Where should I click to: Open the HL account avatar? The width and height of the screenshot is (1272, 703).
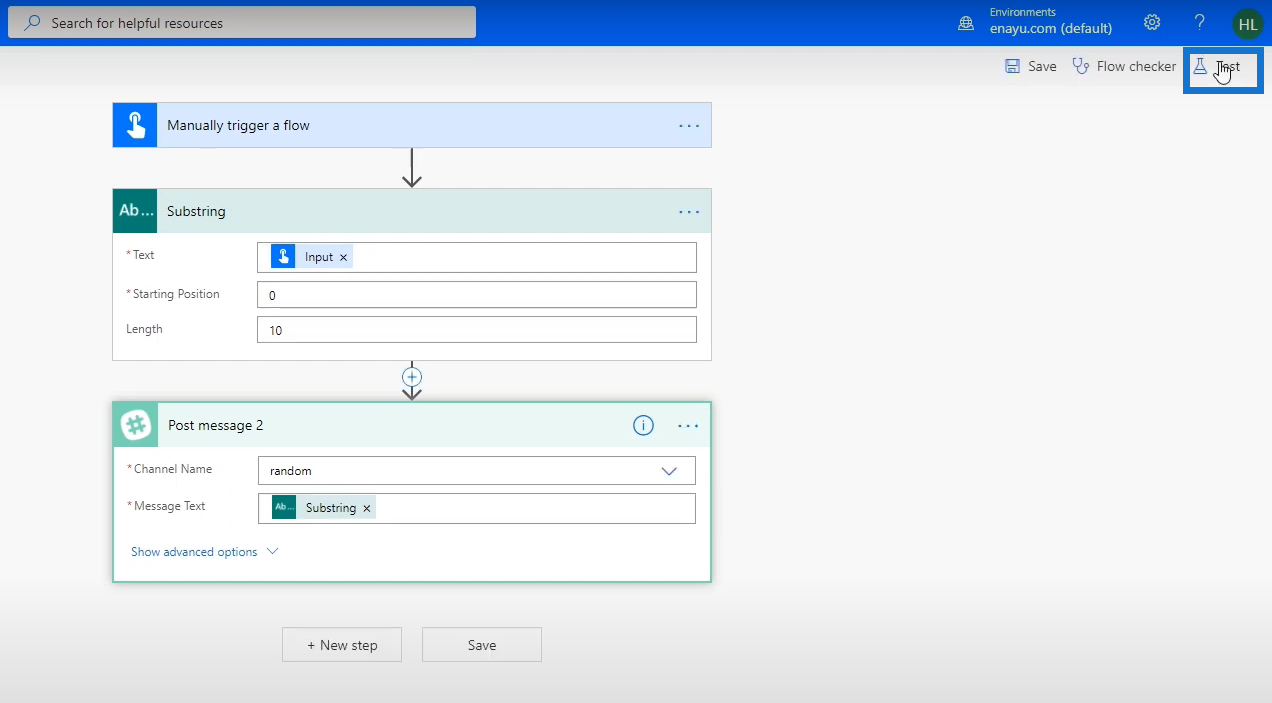(1248, 23)
